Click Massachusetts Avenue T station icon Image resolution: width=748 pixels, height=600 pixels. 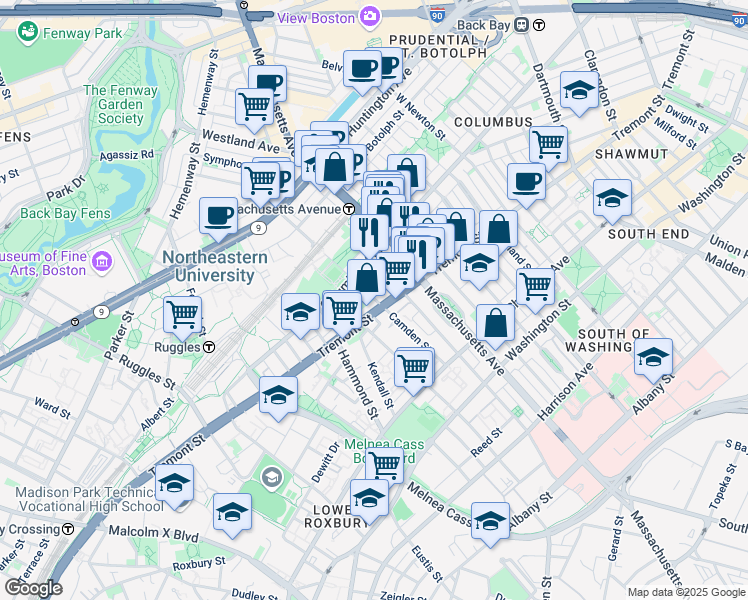349,209
